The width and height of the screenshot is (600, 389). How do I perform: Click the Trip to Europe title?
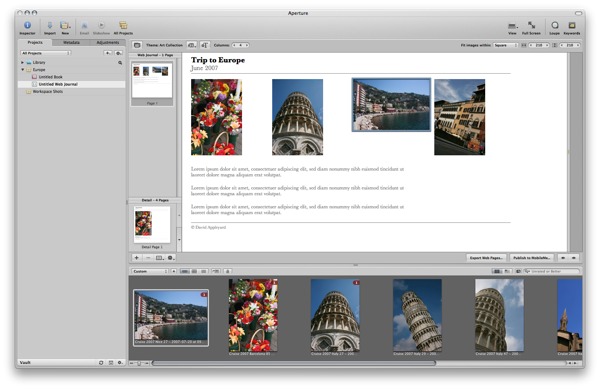218,60
